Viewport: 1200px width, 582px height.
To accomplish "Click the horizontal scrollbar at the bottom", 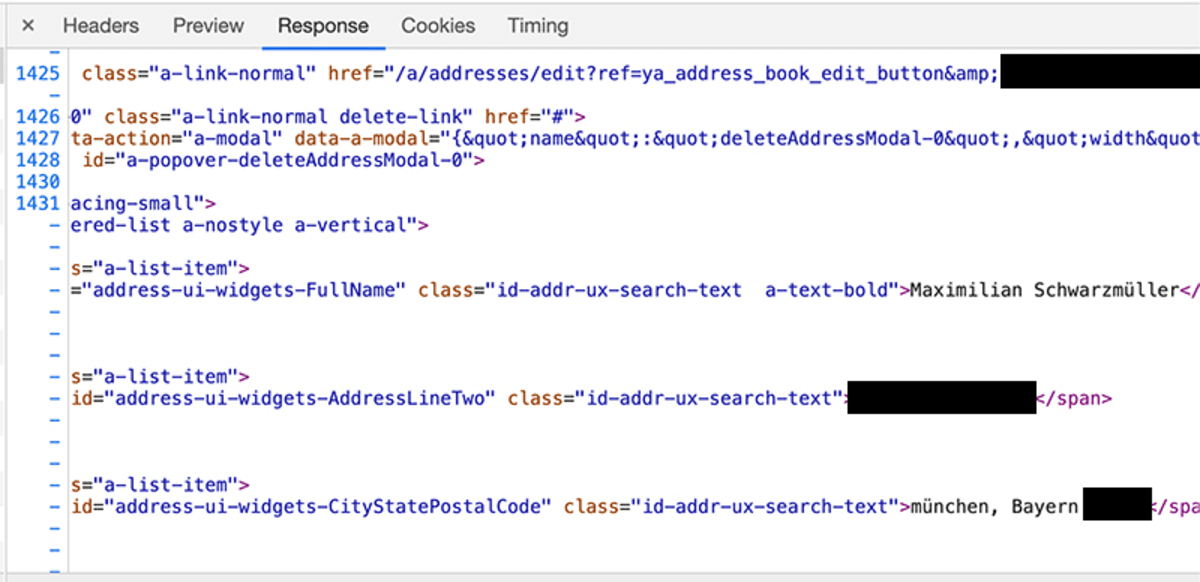I will point(600,575).
